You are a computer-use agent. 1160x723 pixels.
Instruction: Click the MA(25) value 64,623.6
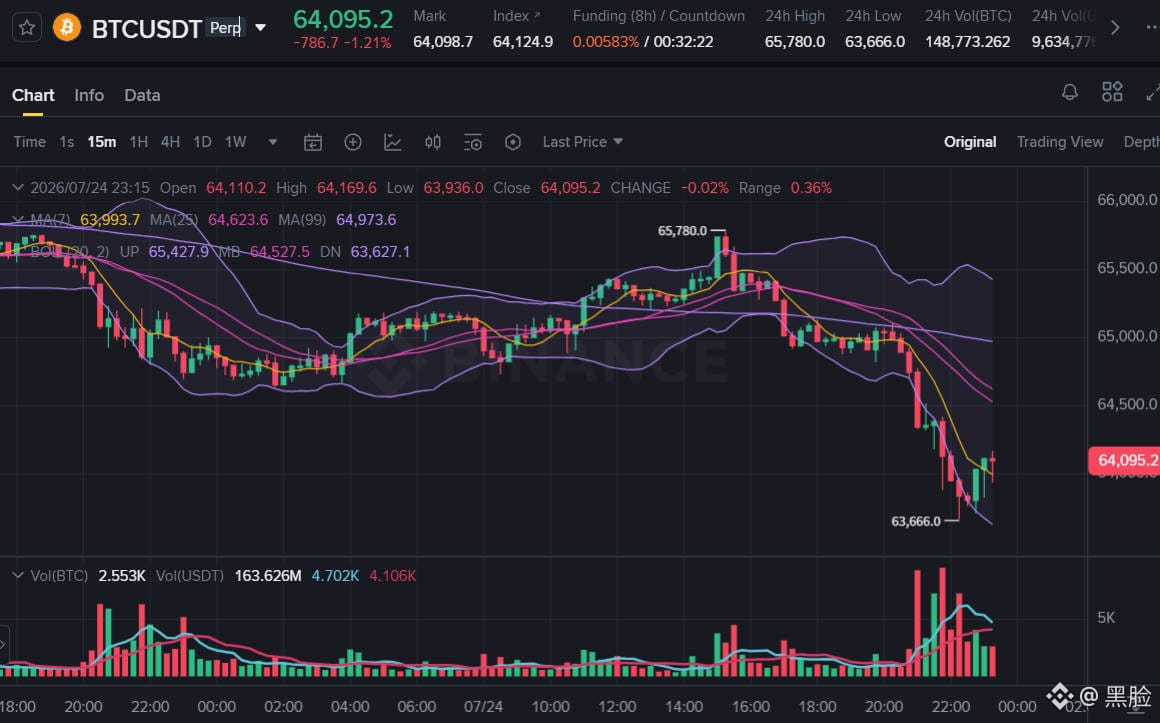237,220
